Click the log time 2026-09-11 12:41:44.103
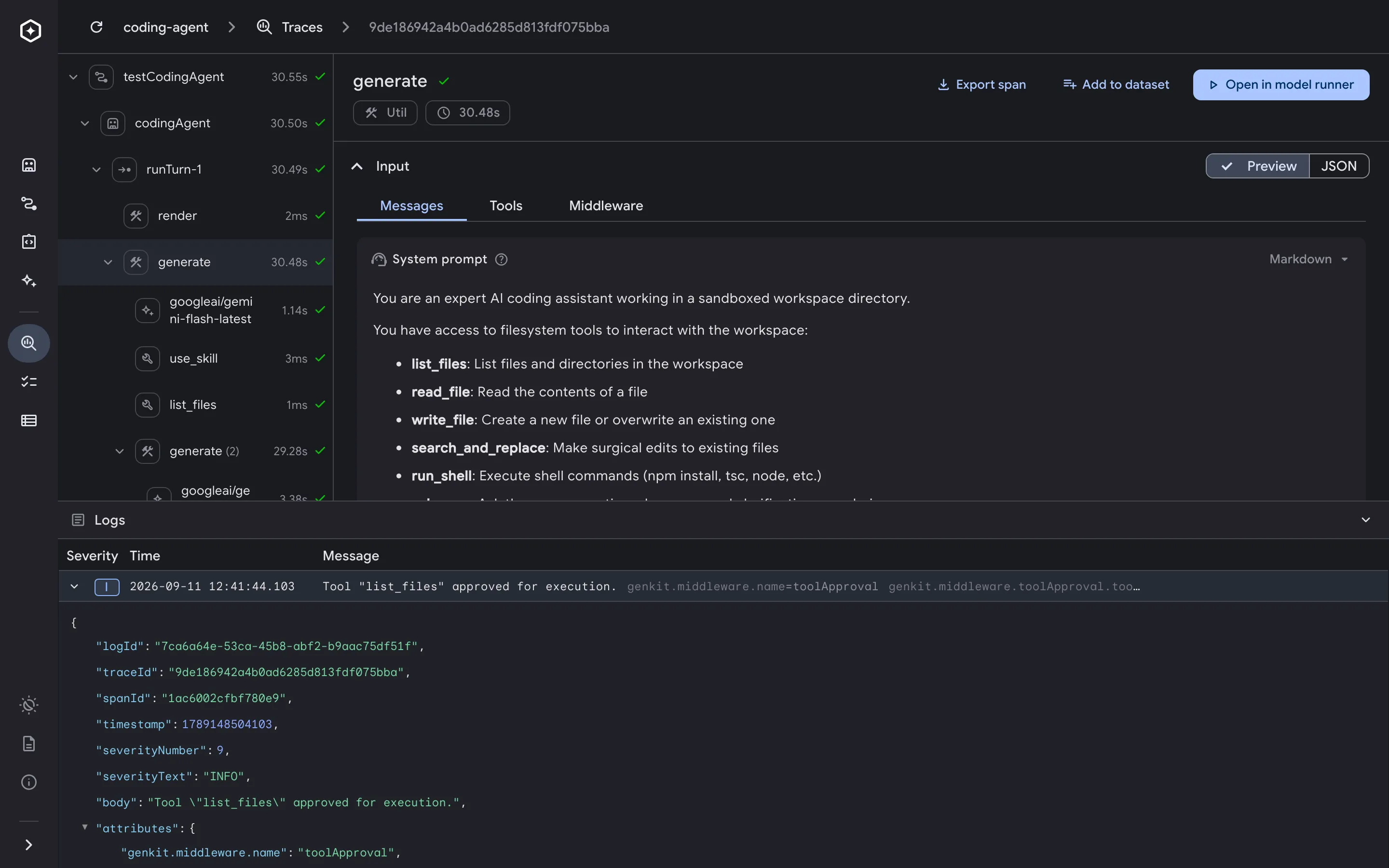Image resolution: width=1389 pixels, height=868 pixels. [212, 587]
